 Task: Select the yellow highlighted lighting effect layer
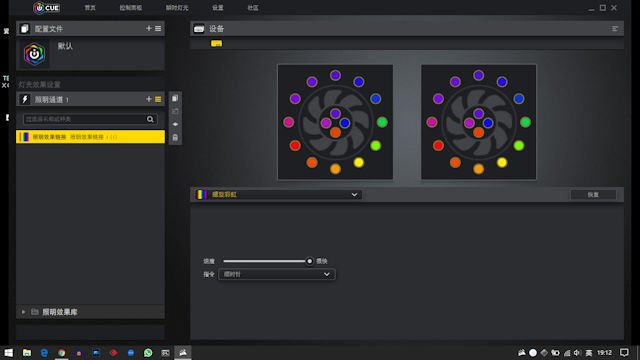pyautogui.click(x=90, y=137)
